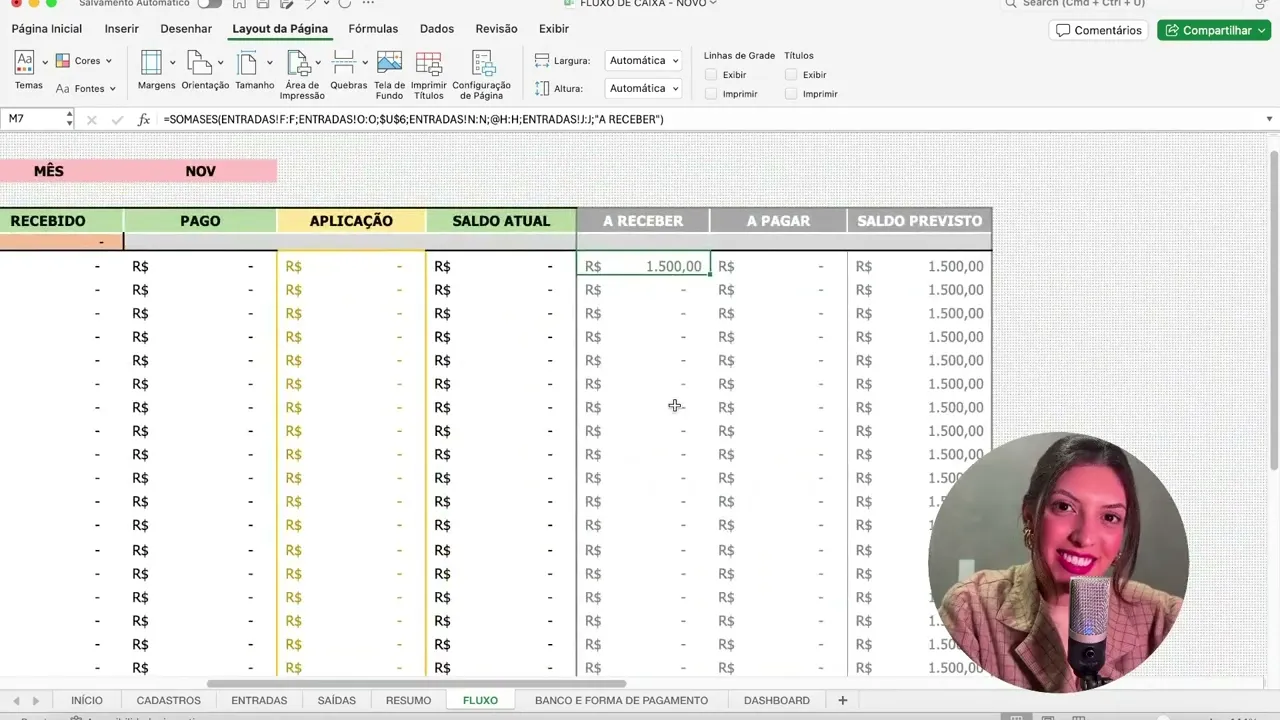Switch to the ENTRADAS sheet tab

coord(259,700)
